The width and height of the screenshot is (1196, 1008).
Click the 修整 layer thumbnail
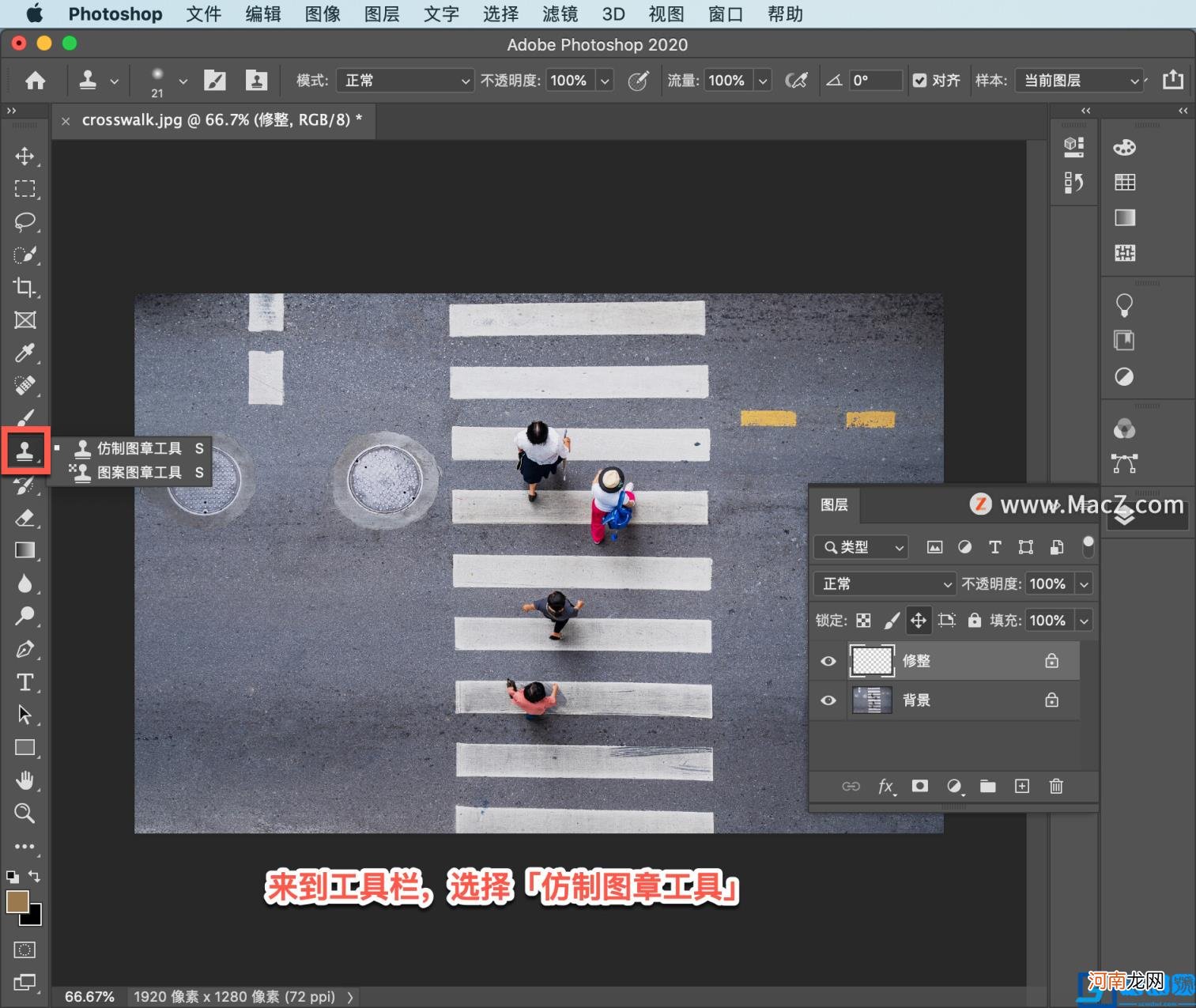pyautogui.click(x=872, y=661)
